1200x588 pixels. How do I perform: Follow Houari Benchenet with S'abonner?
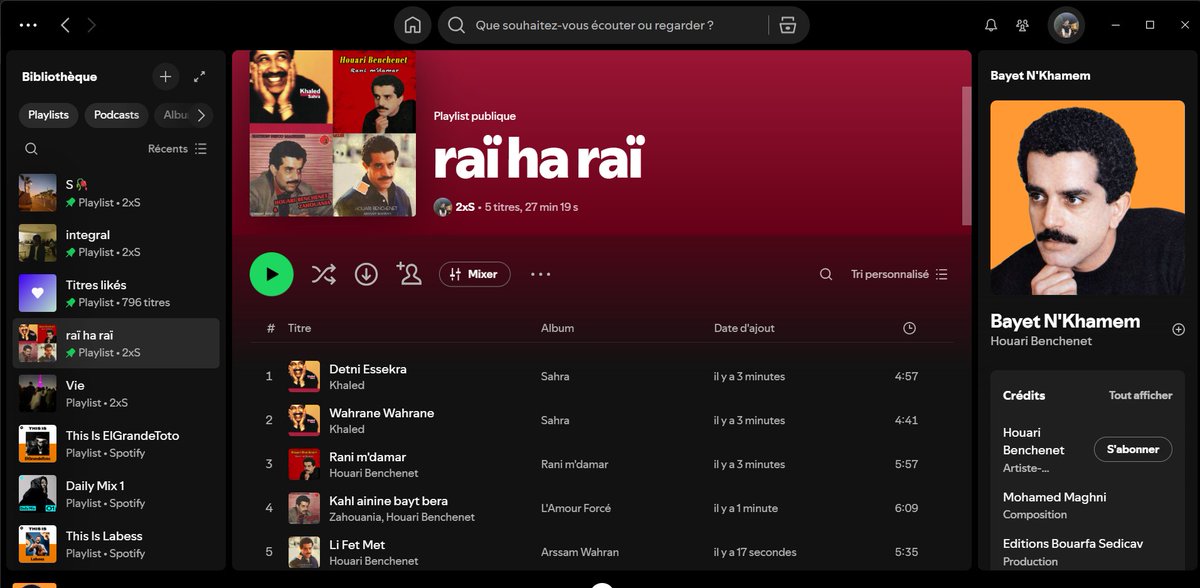[1133, 449]
